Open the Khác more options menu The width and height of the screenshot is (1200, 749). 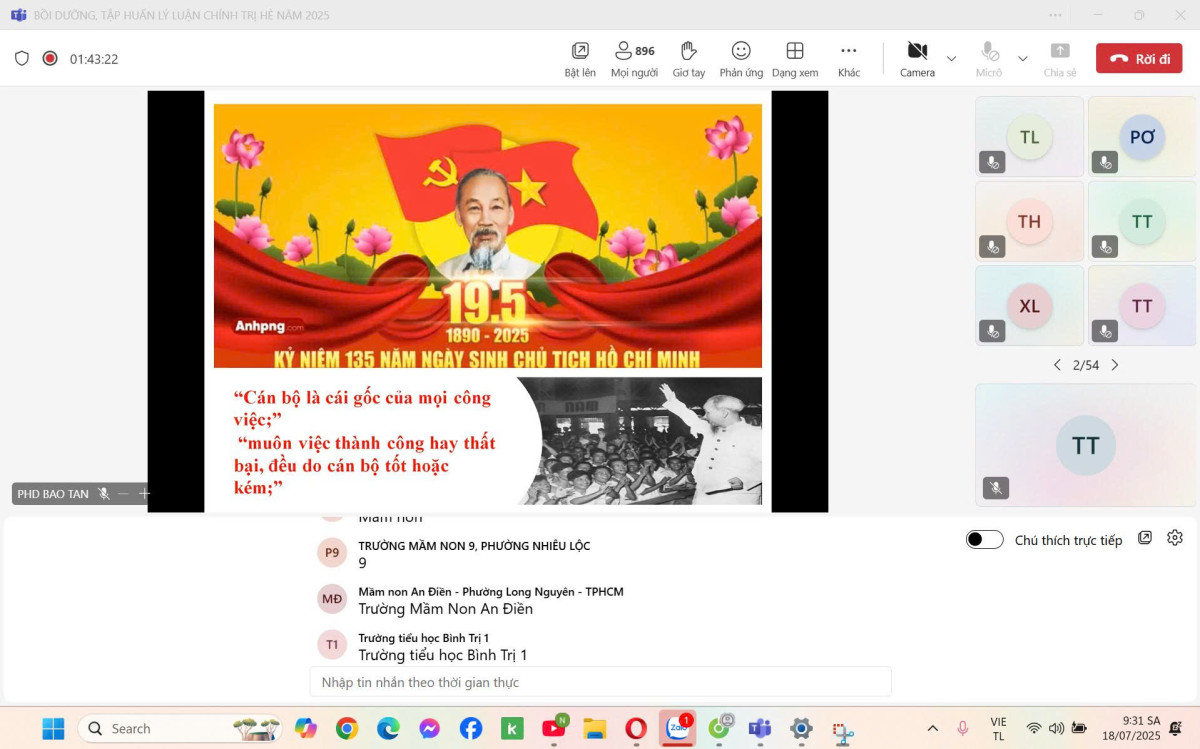pyautogui.click(x=849, y=58)
